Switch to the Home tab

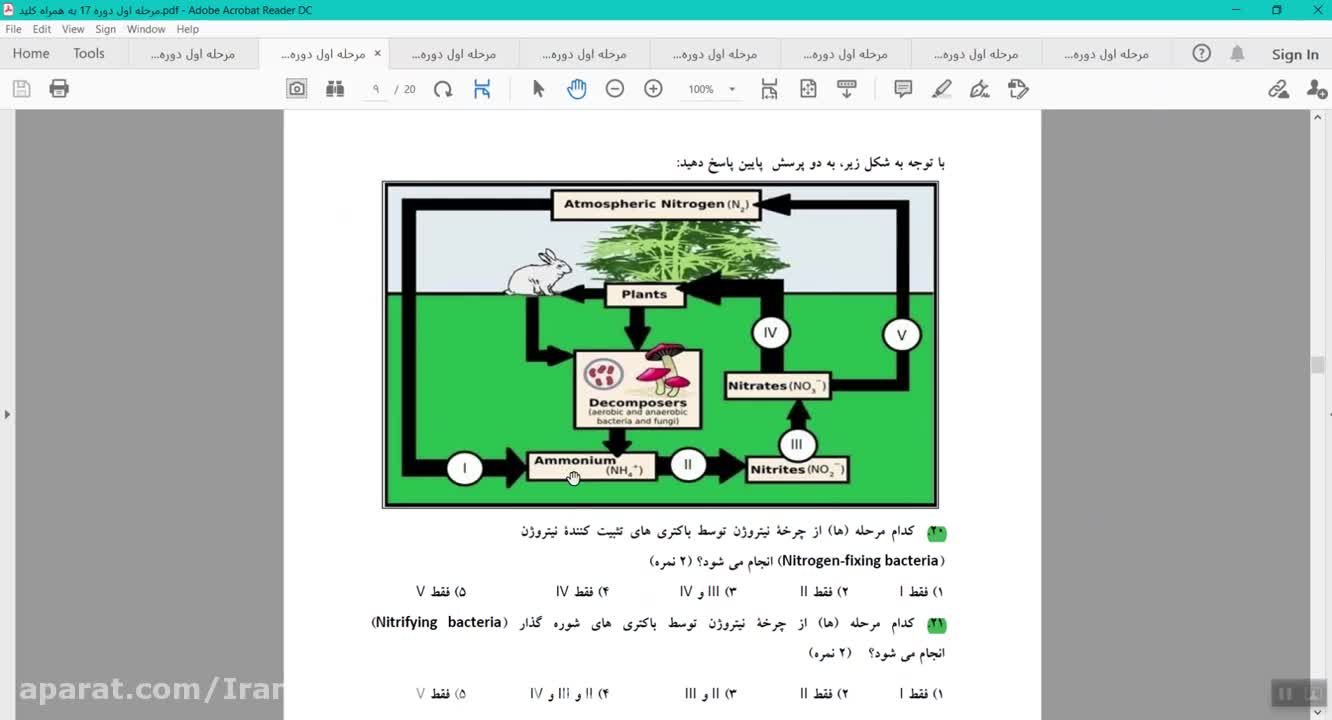coord(31,54)
